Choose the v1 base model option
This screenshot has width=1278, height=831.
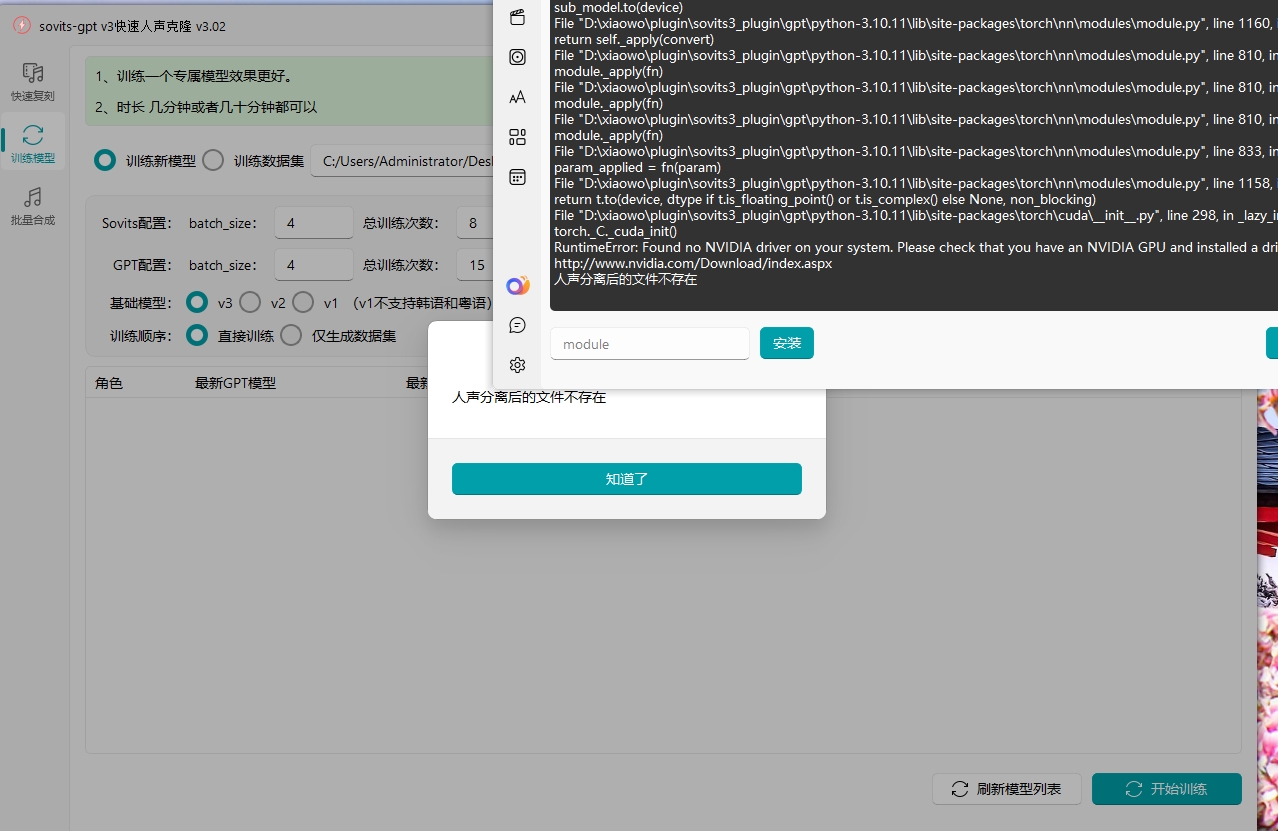(x=303, y=302)
